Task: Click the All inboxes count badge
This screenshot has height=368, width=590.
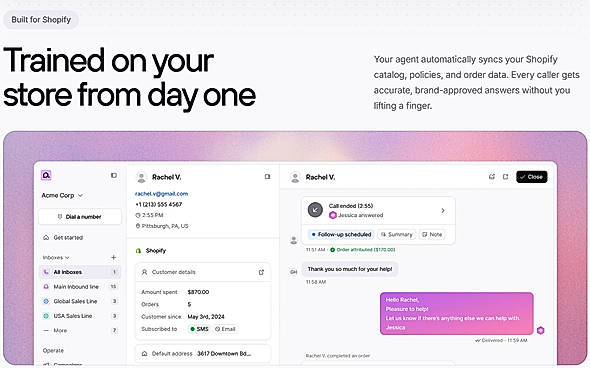Action: click(x=114, y=272)
